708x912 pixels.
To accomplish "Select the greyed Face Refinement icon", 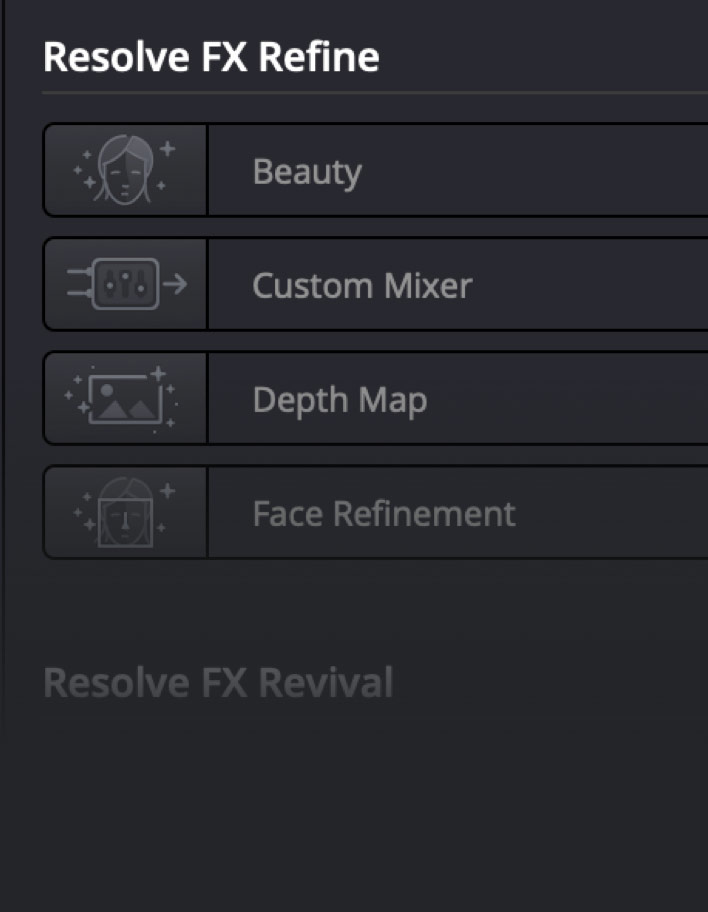I will pyautogui.click(x=123, y=511).
